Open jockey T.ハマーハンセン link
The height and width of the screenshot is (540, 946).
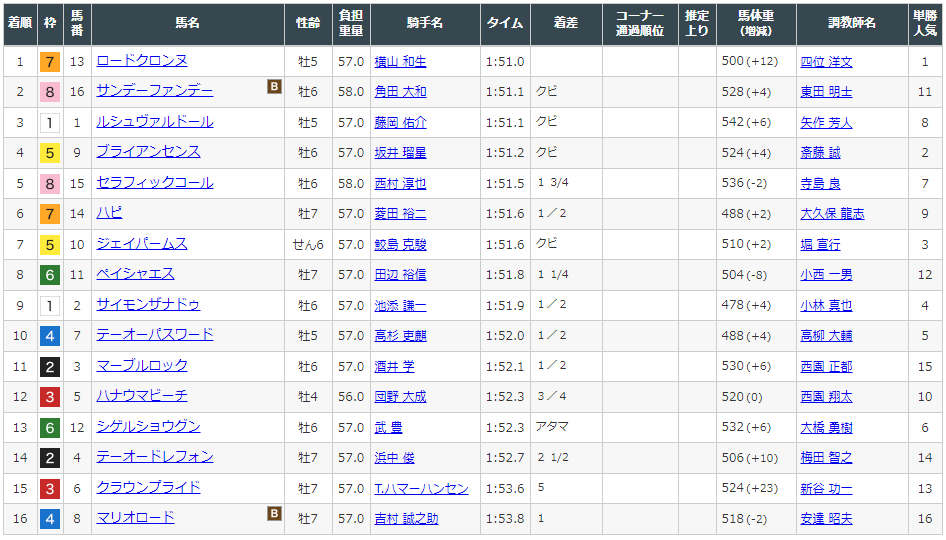click(421, 488)
